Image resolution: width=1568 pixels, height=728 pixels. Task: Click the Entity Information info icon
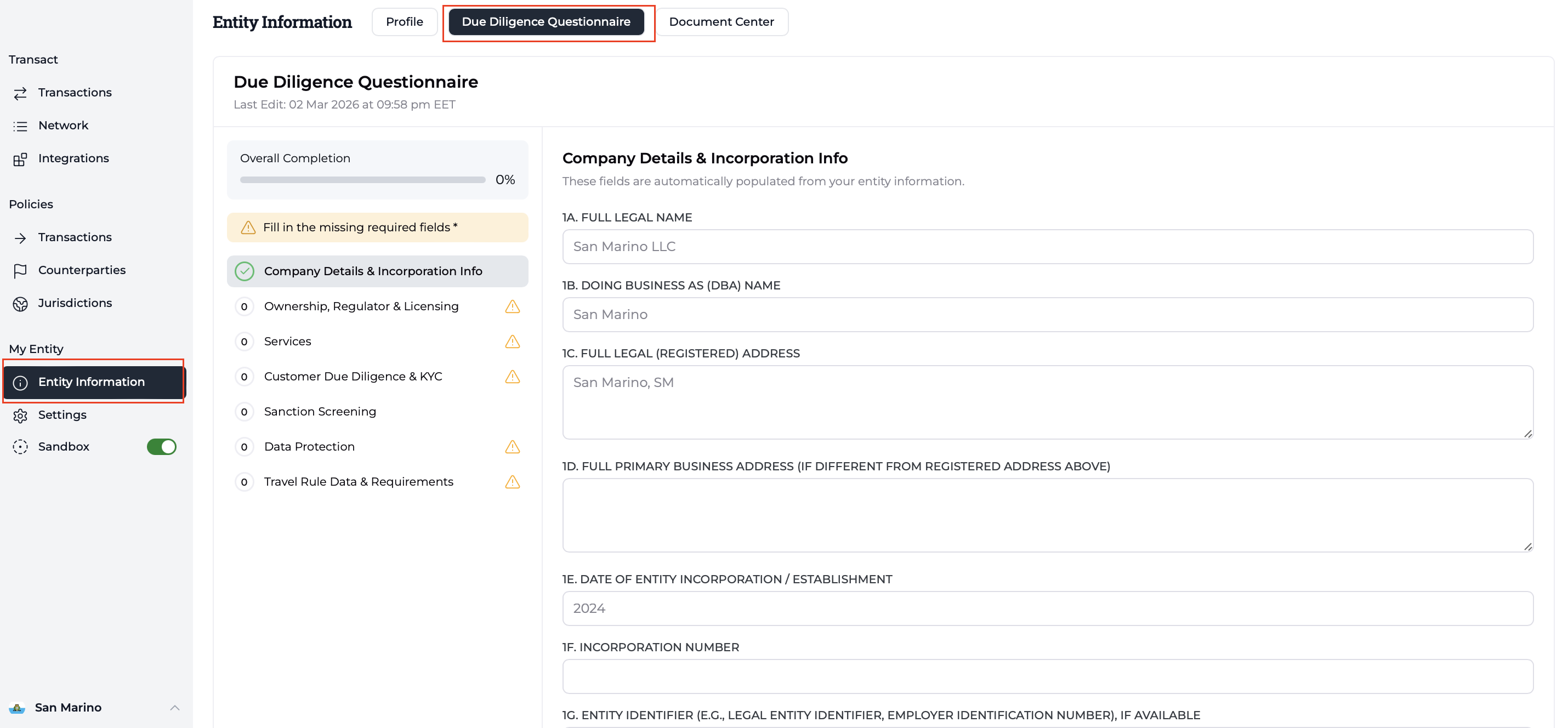tap(20, 382)
